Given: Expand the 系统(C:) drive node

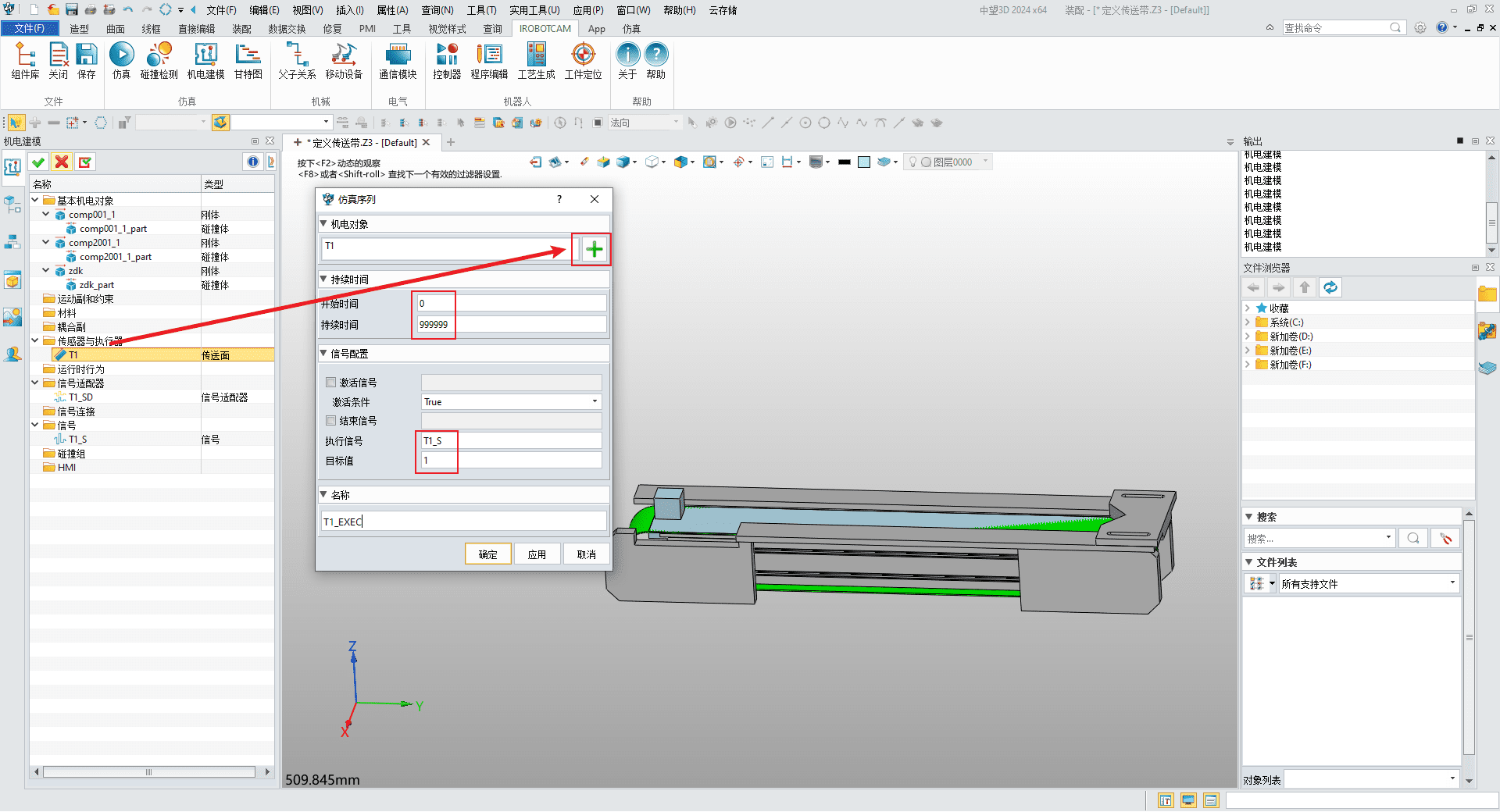Looking at the screenshot, I should tap(1248, 322).
